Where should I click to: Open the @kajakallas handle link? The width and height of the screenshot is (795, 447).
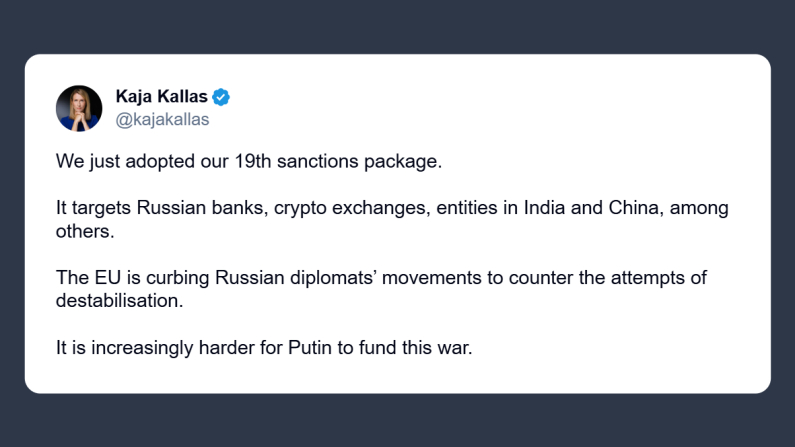pyautogui.click(x=162, y=120)
